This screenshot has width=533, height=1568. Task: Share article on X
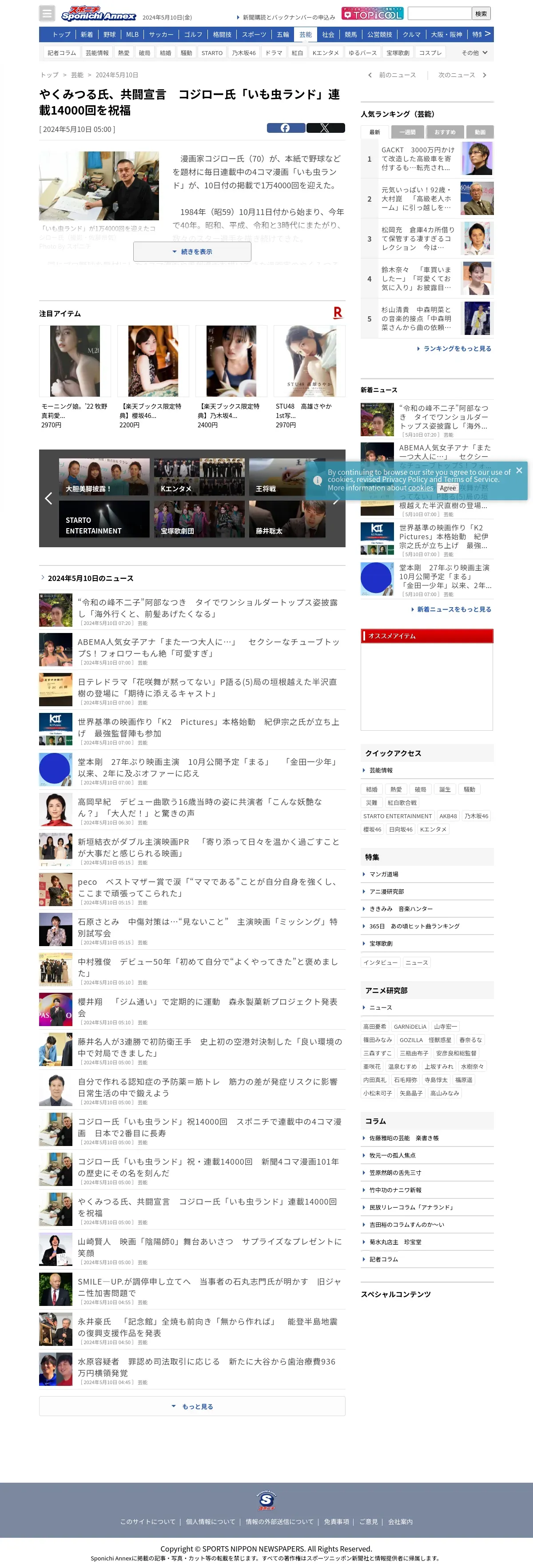[x=326, y=128]
